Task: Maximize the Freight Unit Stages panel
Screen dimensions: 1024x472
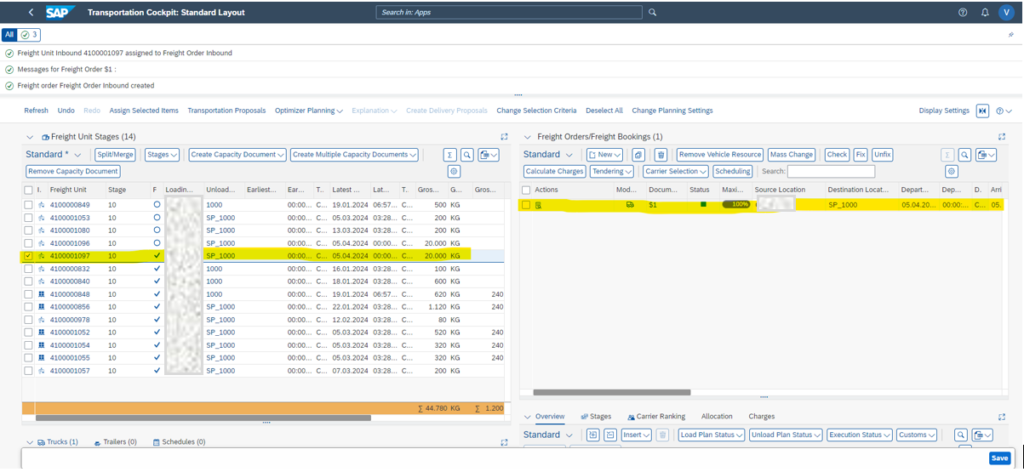Action: tap(504, 136)
